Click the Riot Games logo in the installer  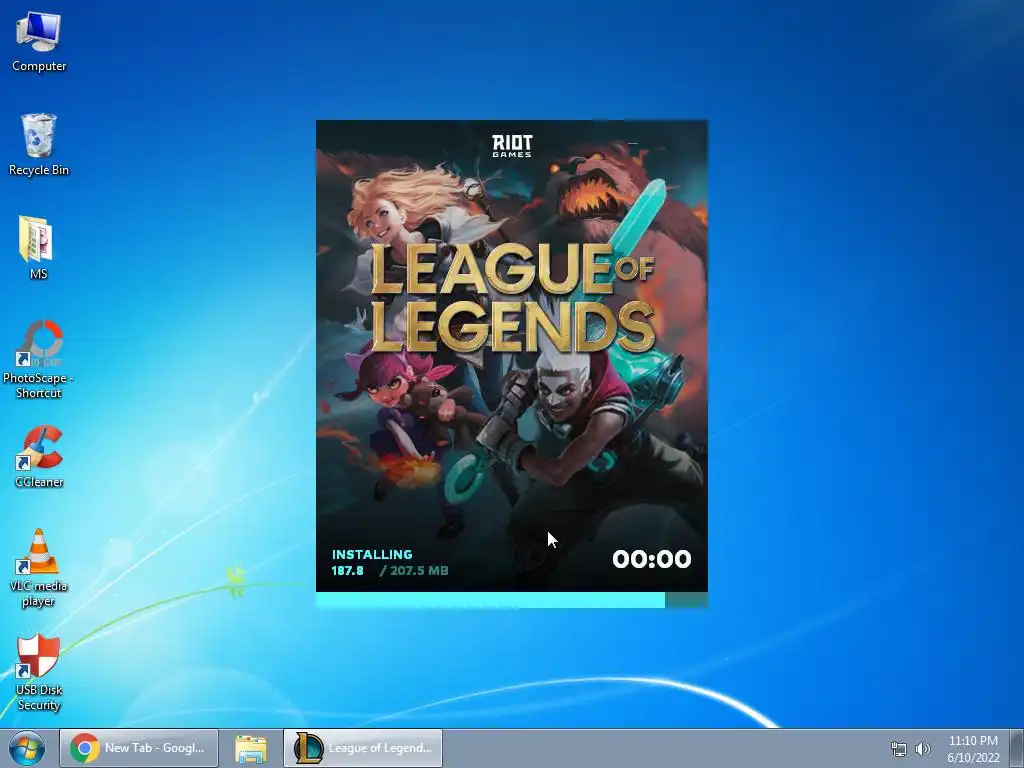pos(512,146)
